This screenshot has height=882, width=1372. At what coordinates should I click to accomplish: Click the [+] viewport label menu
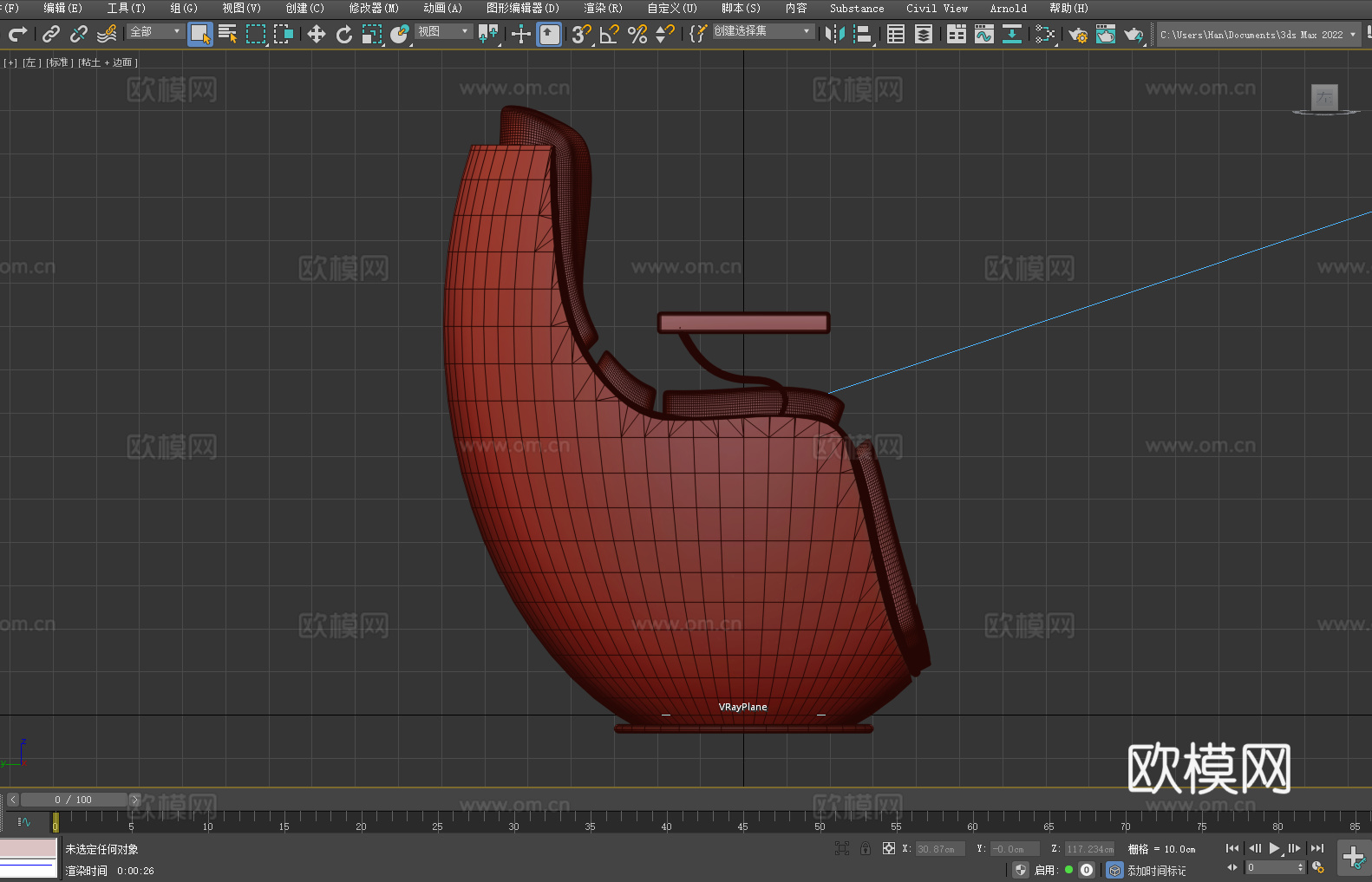[x=10, y=62]
